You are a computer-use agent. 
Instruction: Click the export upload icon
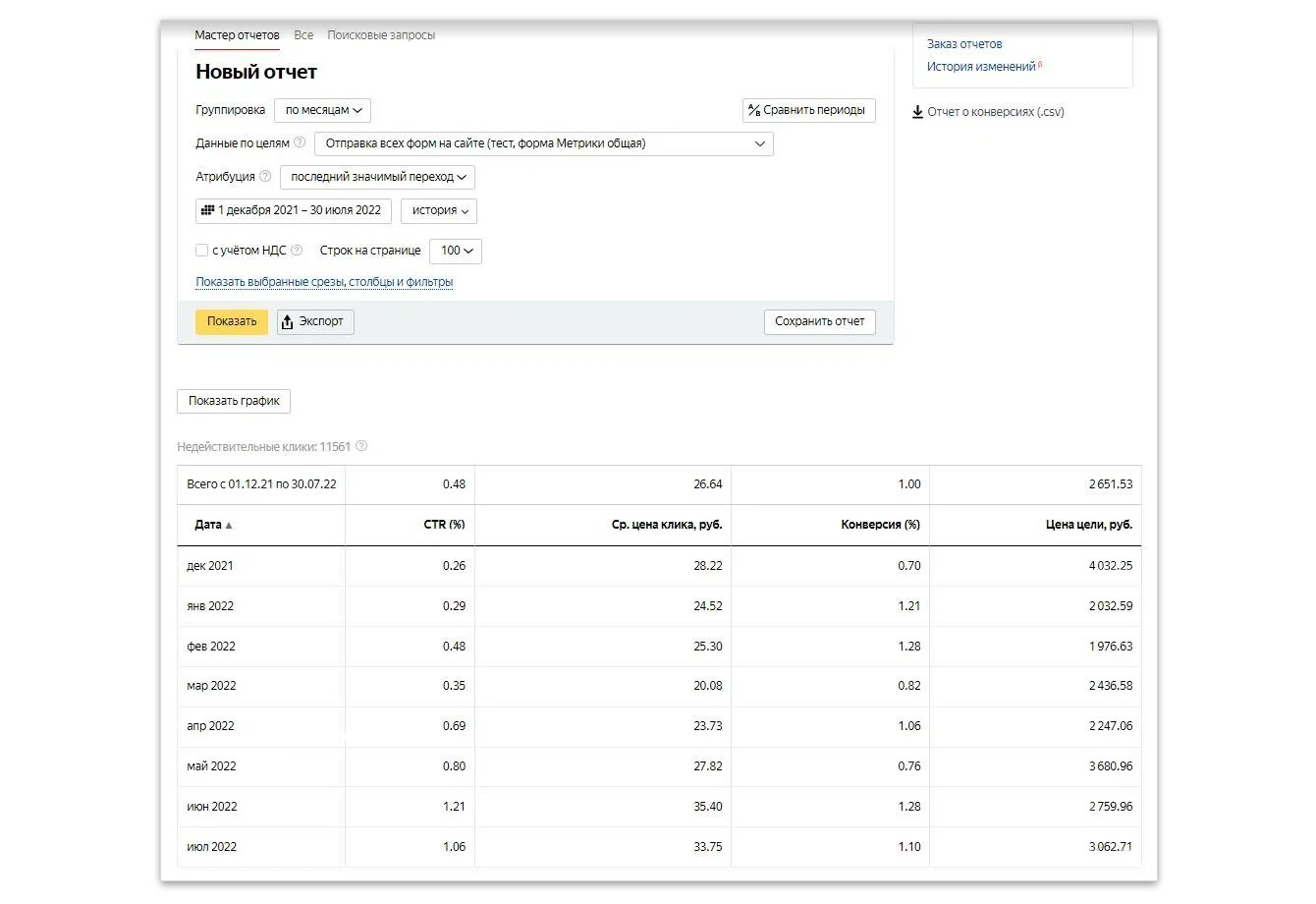pyautogui.click(x=288, y=322)
